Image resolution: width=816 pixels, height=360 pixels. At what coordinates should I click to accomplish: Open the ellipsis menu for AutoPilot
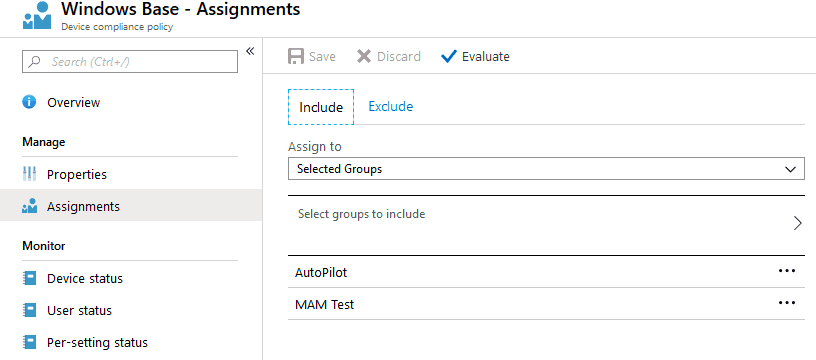[x=787, y=271]
